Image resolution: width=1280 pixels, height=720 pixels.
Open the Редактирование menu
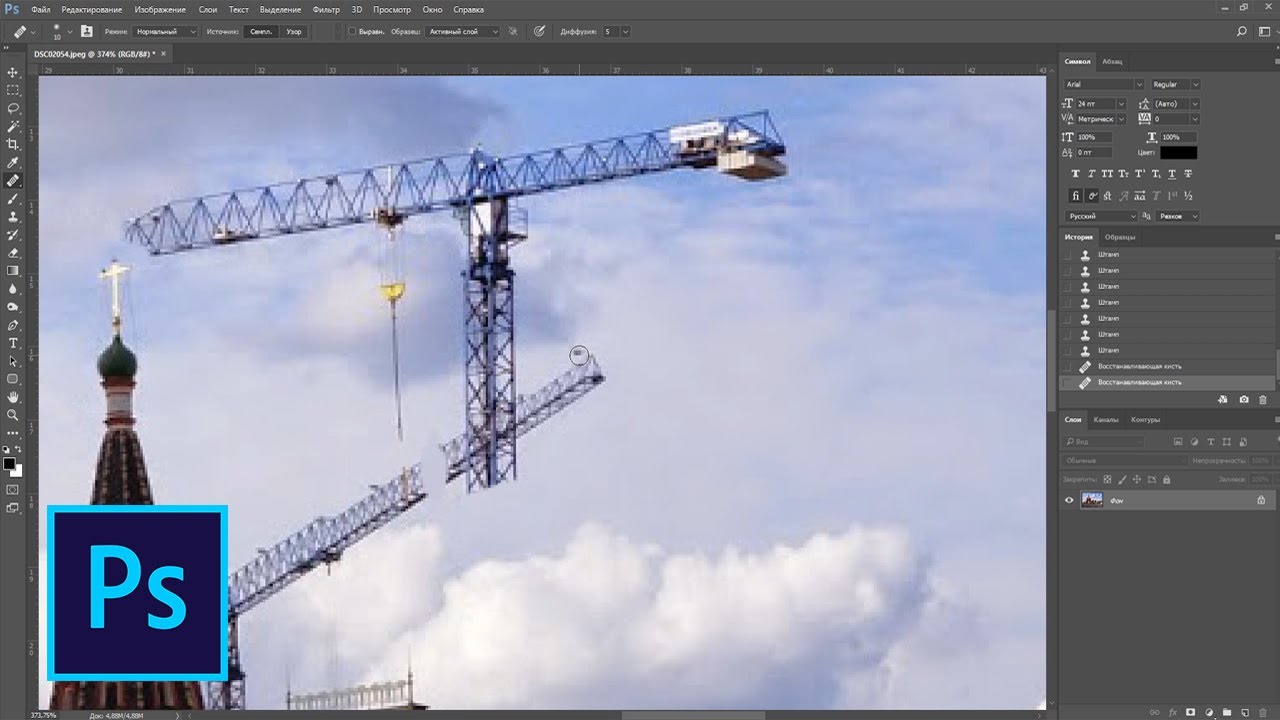click(x=92, y=9)
